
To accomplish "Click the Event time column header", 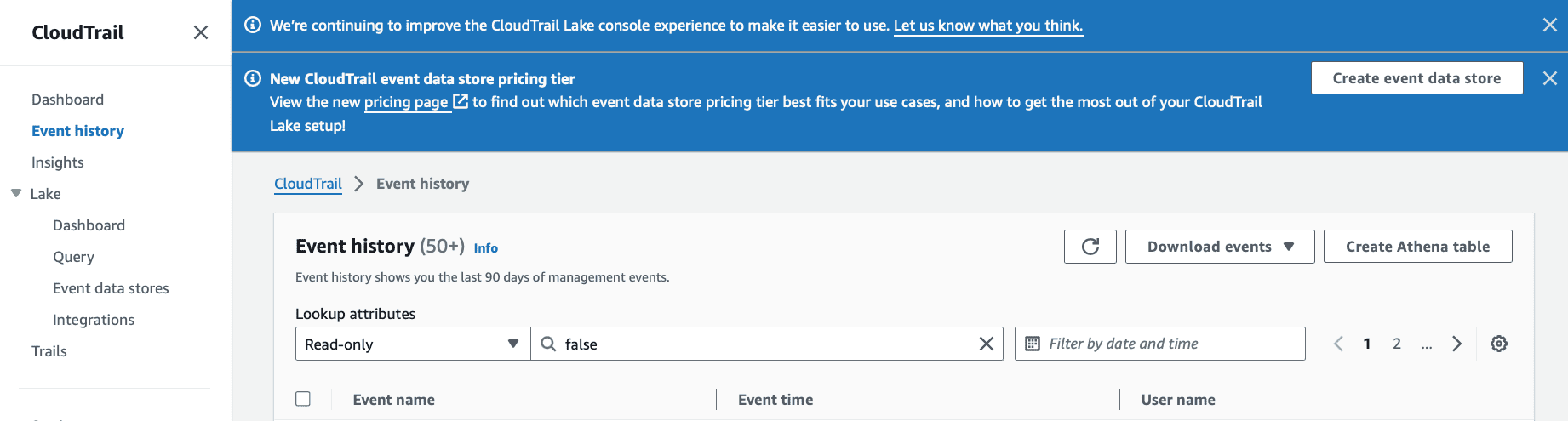I will [775, 400].
